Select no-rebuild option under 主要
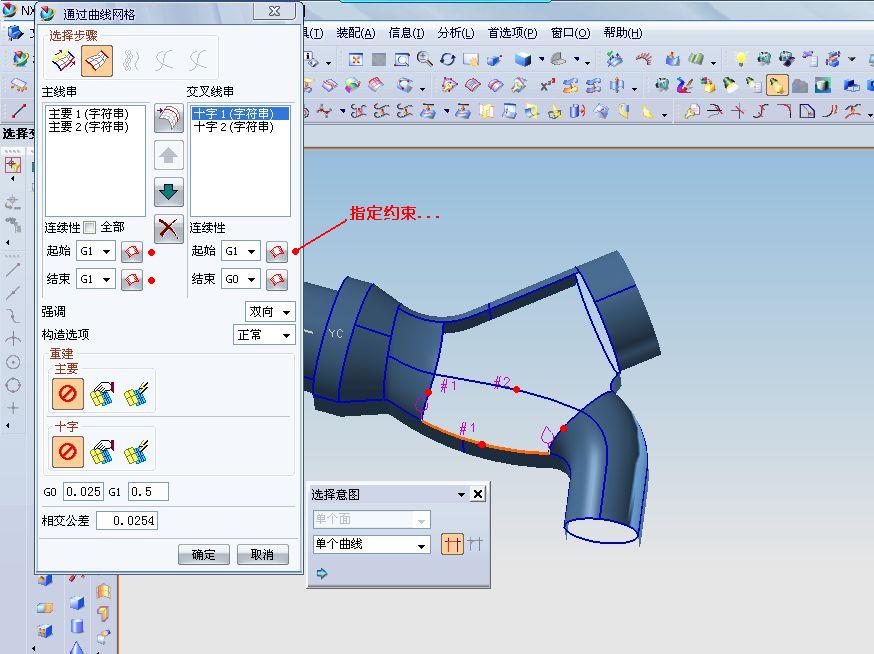This screenshot has height=654, width=874. tap(67, 394)
